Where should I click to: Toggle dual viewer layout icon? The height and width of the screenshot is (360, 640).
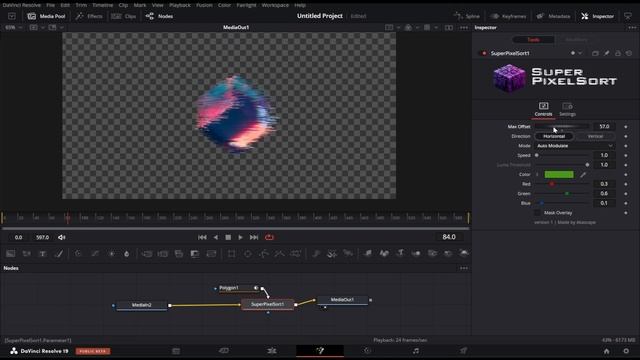click(449, 27)
